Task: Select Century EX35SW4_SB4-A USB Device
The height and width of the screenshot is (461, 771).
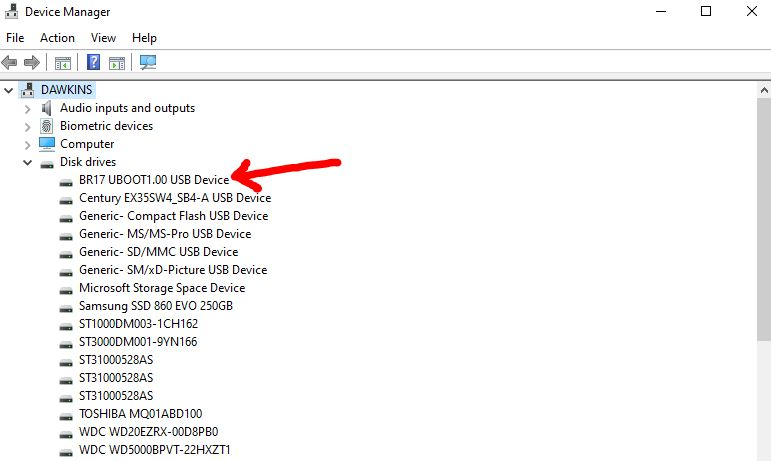Action: pos(175,198)
